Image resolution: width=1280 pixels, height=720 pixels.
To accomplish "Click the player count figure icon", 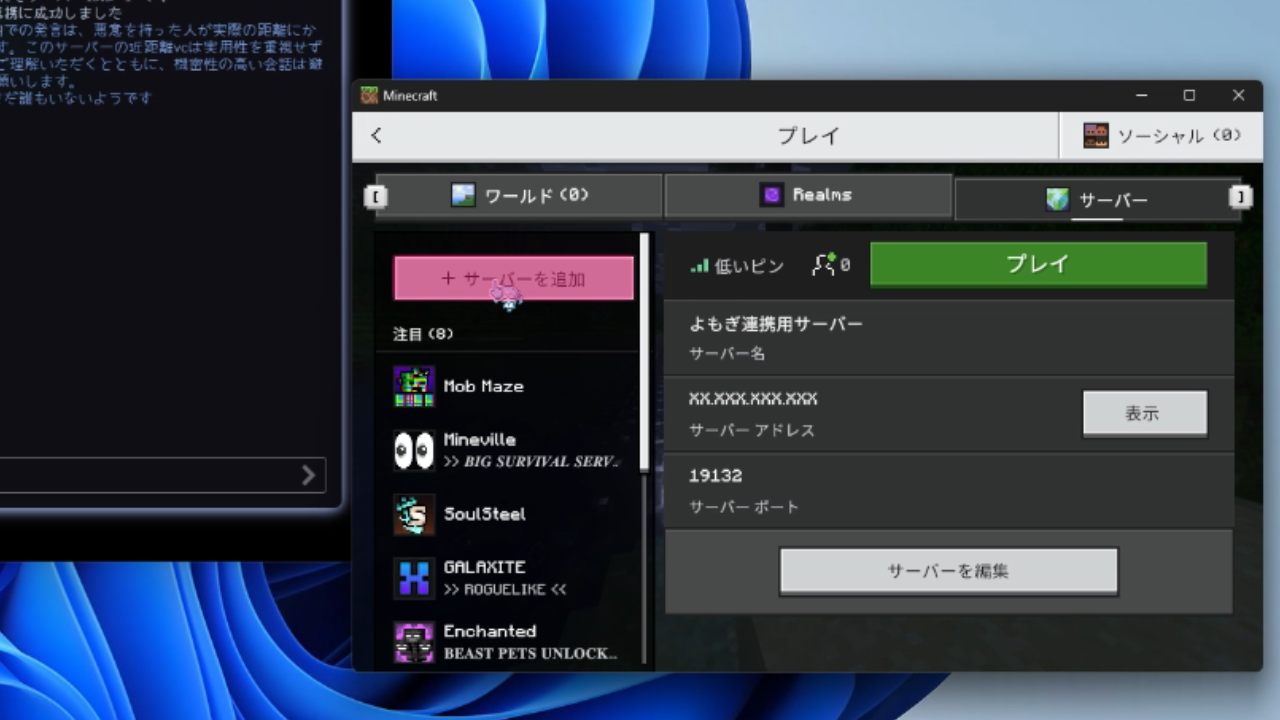I will (x=820, y=263).
